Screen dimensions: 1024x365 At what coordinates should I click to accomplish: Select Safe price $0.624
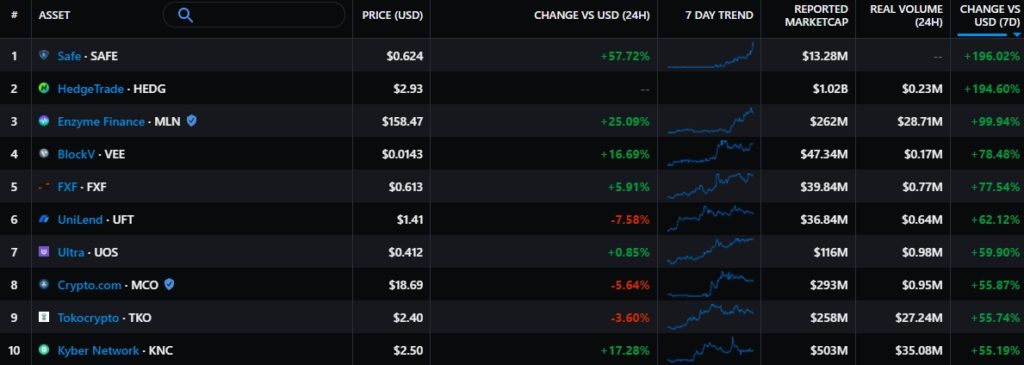(x=405, y=56)
